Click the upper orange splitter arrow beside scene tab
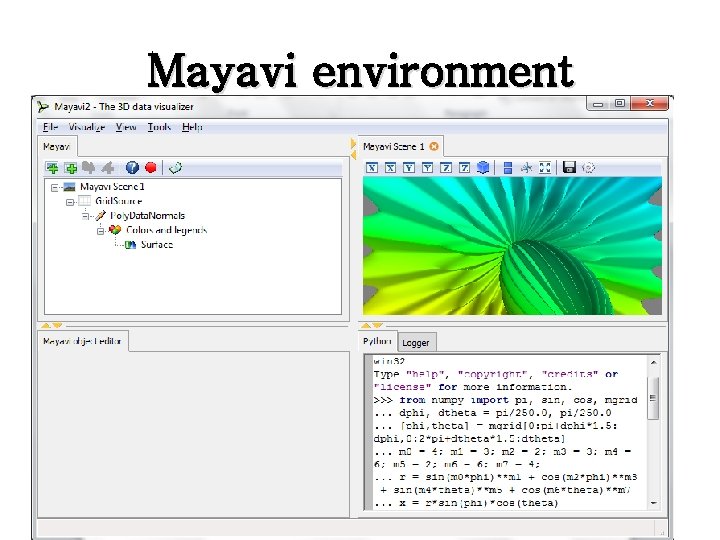 (x=353, y=143)
